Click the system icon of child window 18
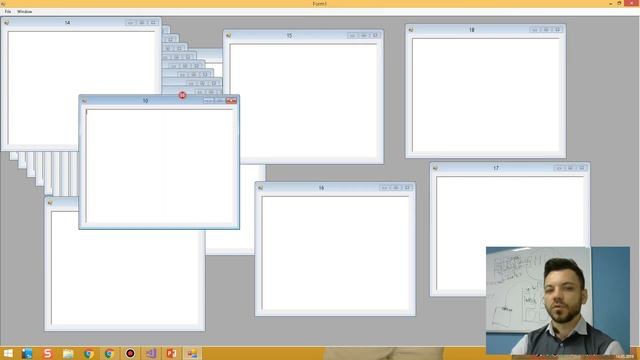This screenshot has width=640, height=360. coord(411,30)
